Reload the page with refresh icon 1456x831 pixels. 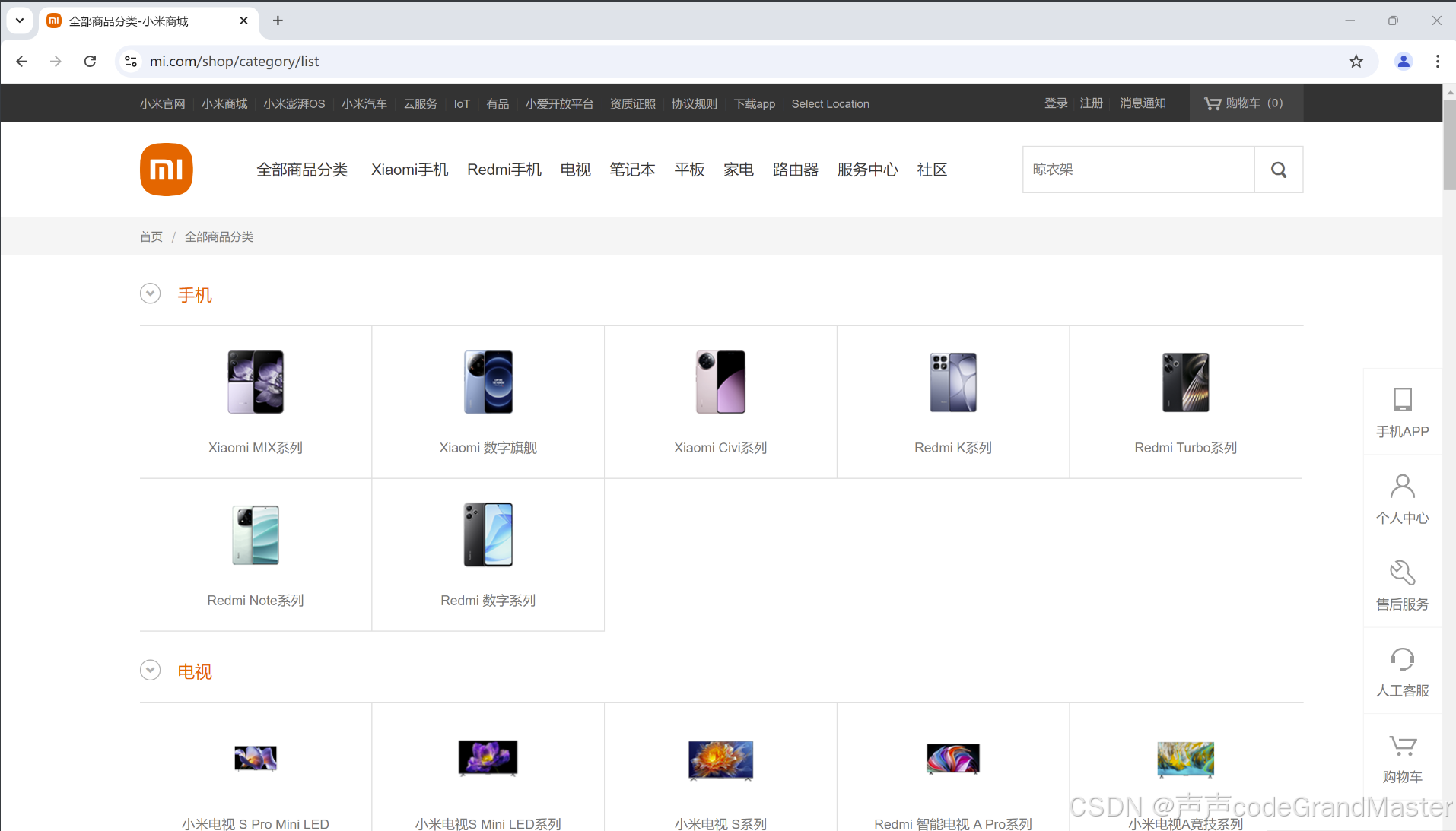[90, 62]
